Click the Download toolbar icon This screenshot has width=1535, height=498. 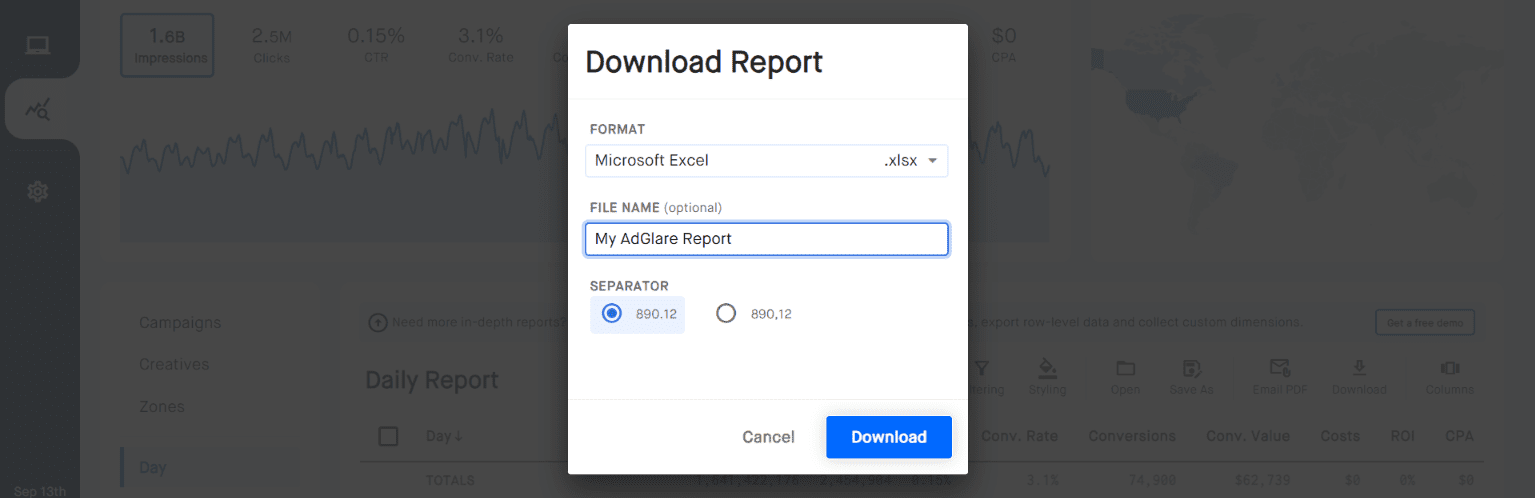tap(1359, 377)
